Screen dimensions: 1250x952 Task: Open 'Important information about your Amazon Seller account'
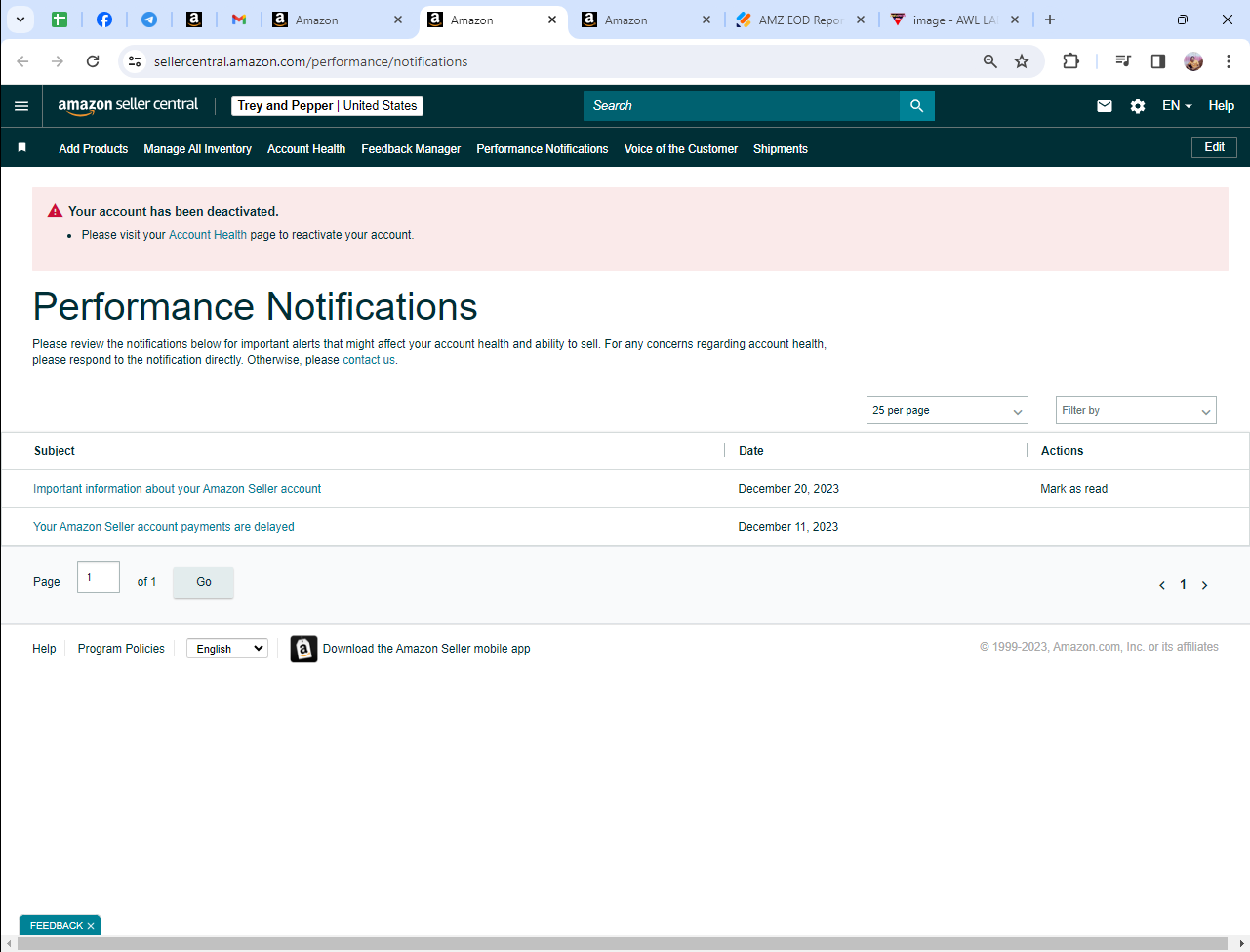[177, 489]
